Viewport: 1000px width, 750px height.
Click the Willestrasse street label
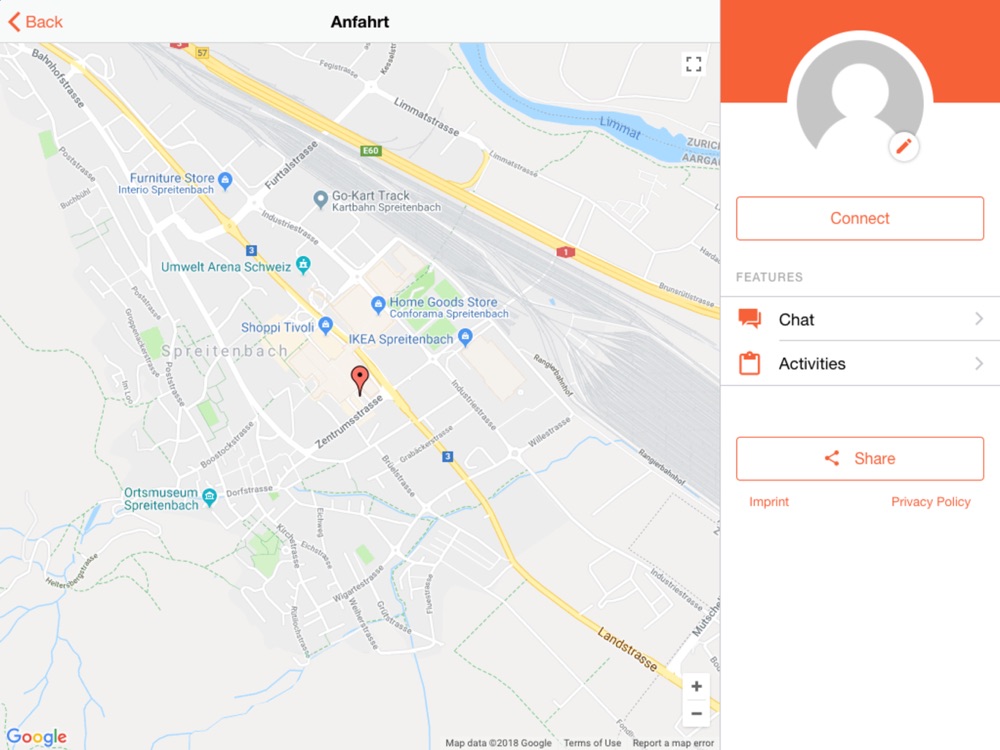click(549, 432)
